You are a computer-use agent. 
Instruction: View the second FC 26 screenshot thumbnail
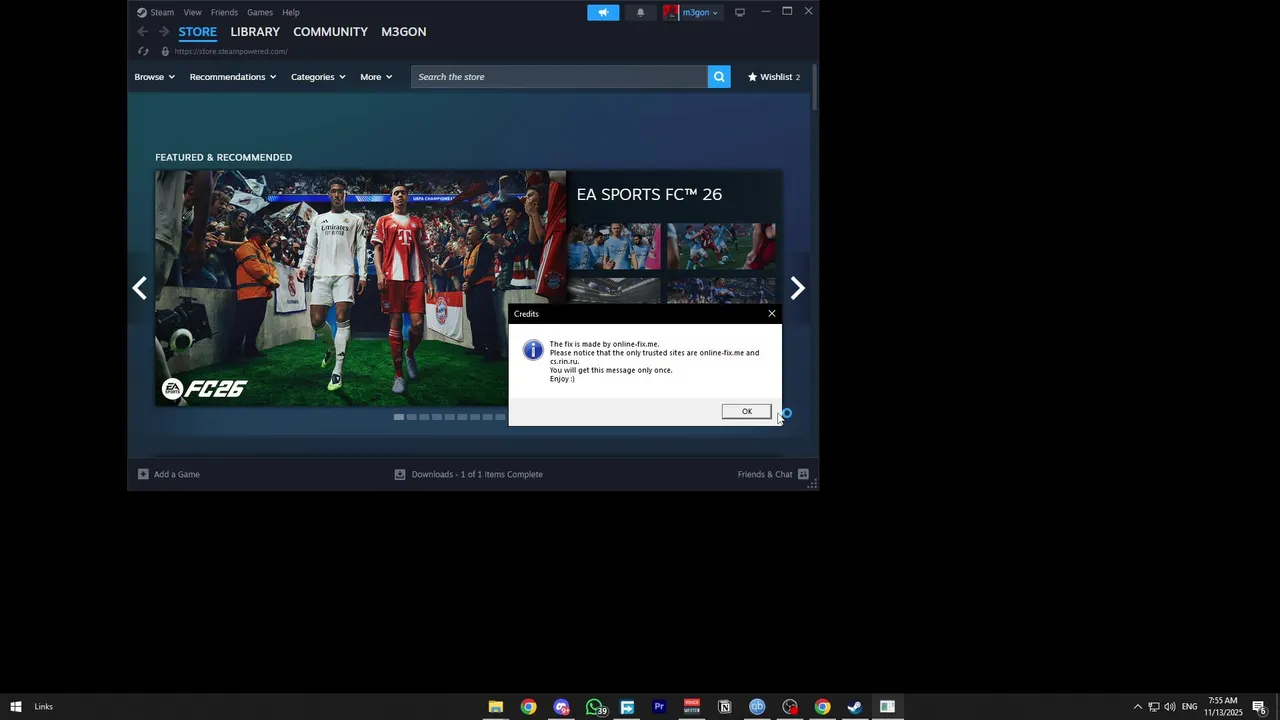[x=721, y=246]
